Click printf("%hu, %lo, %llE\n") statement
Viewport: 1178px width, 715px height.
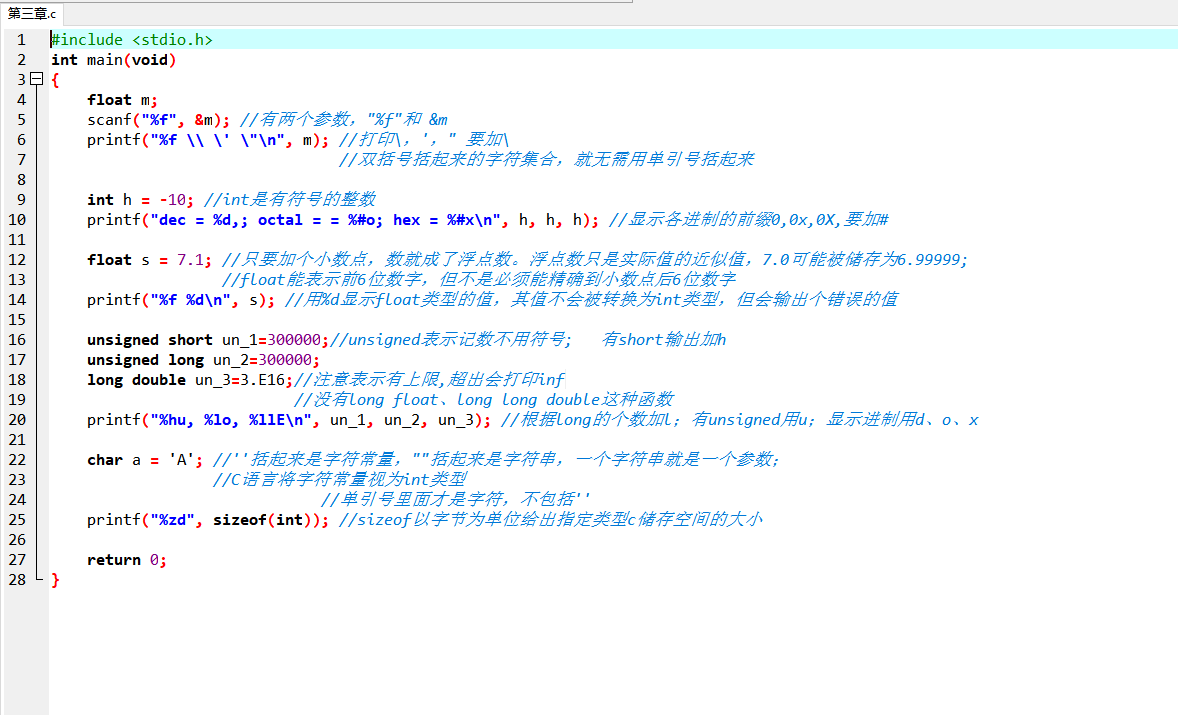(289, 420)
